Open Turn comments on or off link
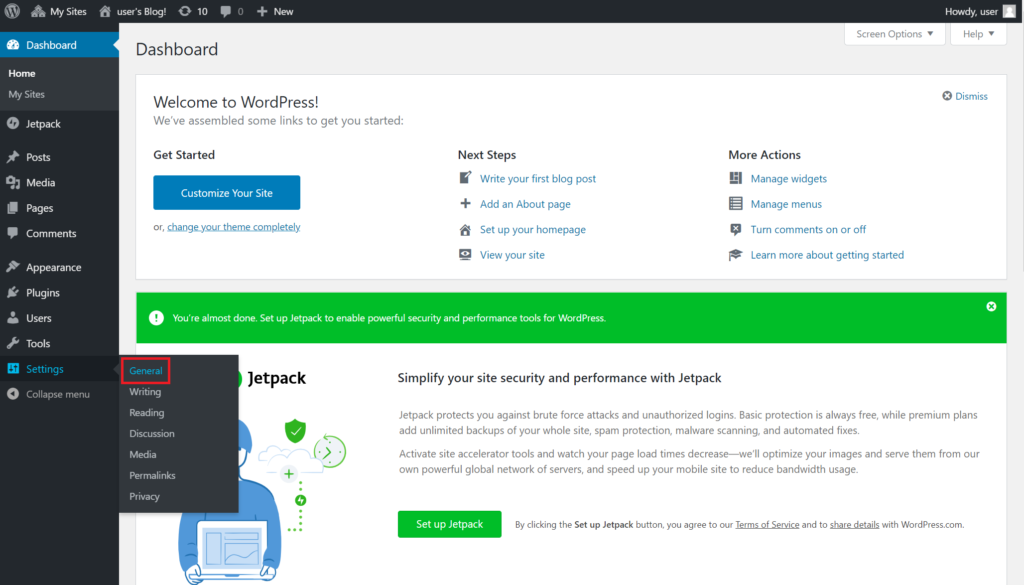1024x585 pixels. [x=808, y=229]
